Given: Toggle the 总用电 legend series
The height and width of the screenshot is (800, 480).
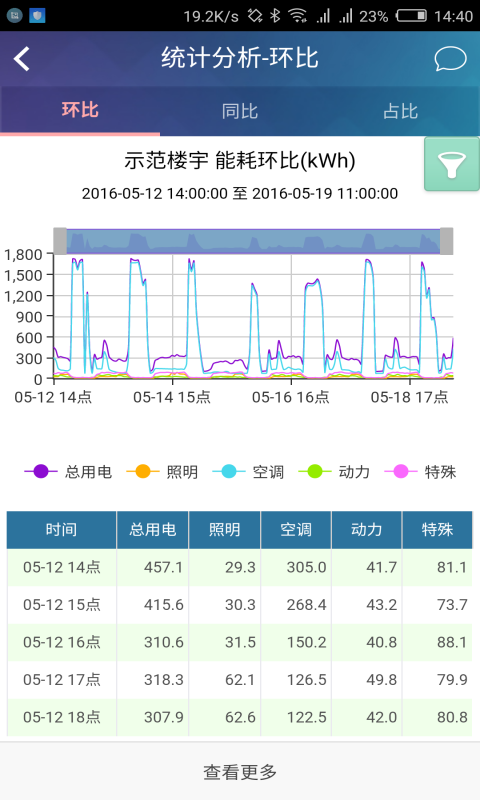Looking at the screenshot, I should 68,471.
